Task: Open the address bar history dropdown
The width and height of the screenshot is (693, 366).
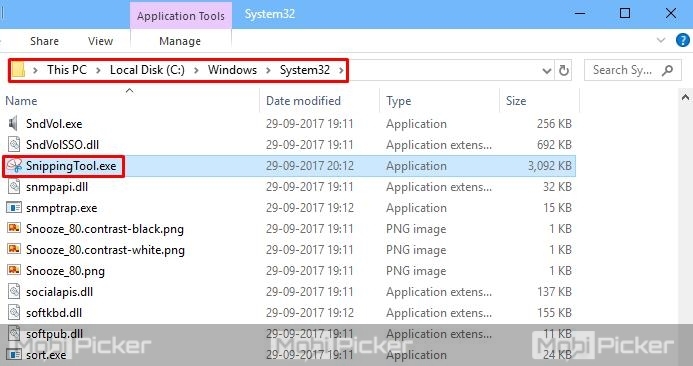Action: click(x=546, y=71)
